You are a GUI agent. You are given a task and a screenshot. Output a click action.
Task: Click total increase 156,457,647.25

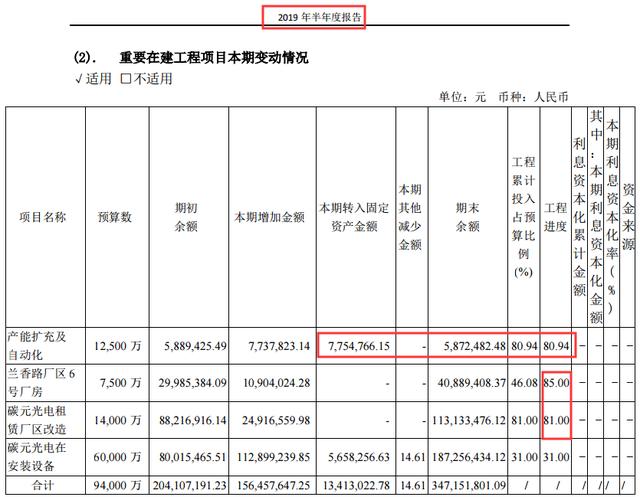tap(273, 486)
